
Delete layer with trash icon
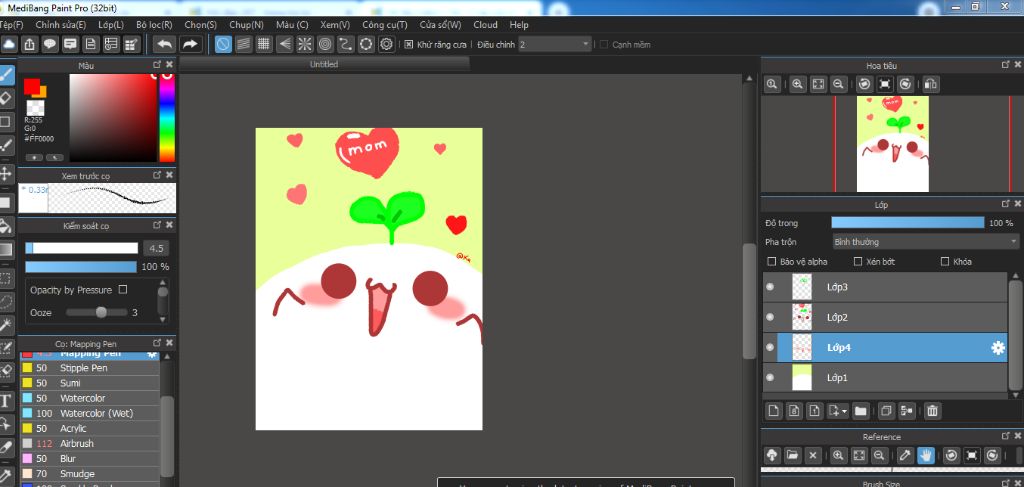click(x=933, y=411)
